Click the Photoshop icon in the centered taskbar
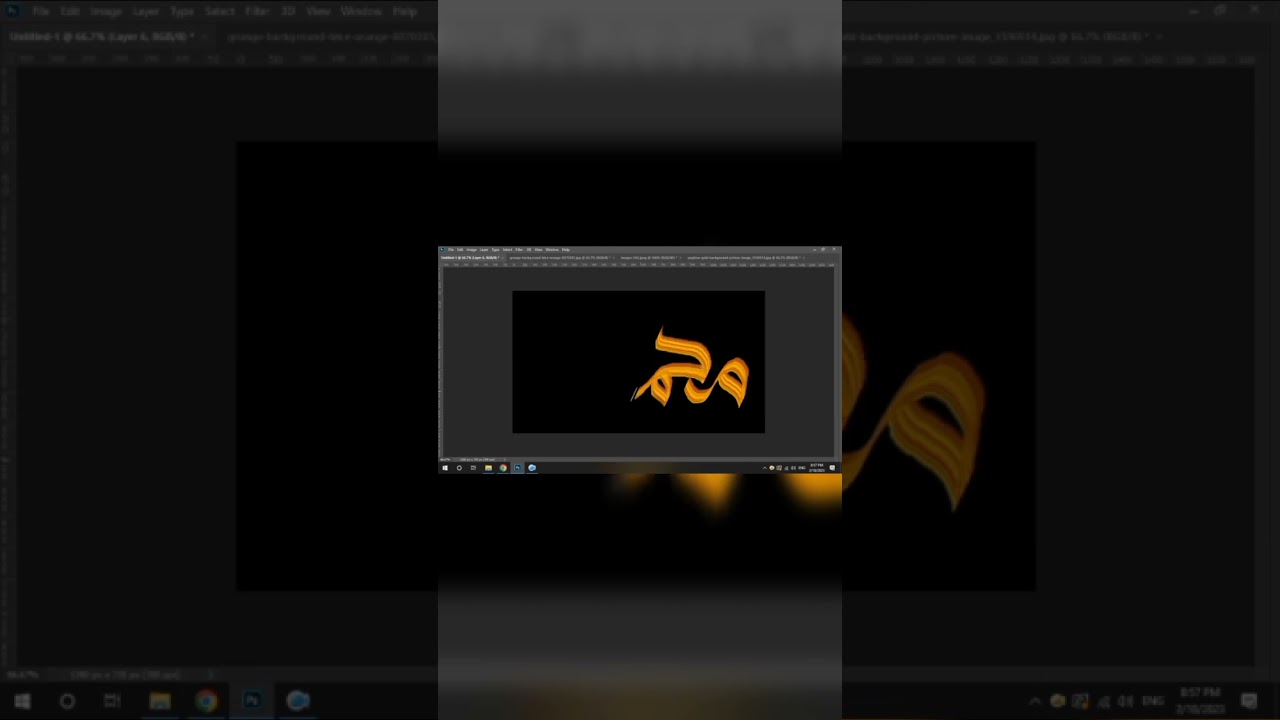1280x720 pixels. pyautogui.click(x=517, y=468)
